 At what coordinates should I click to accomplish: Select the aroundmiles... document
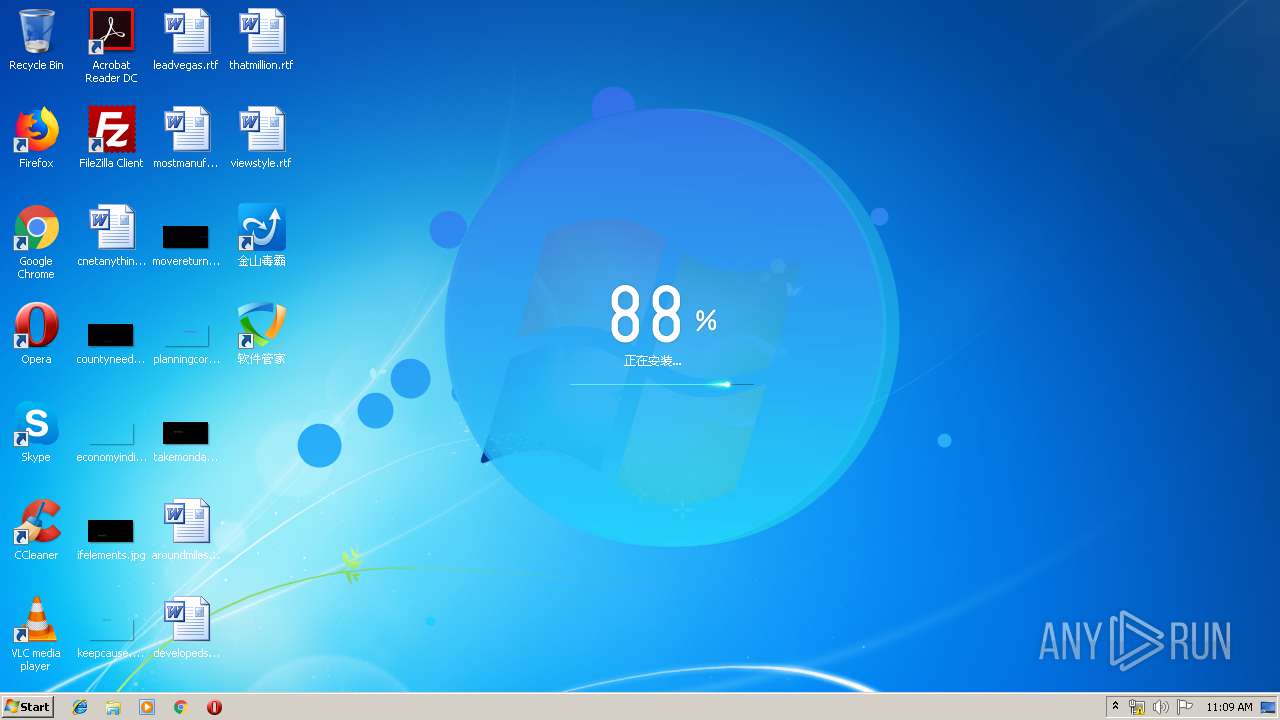(186, 530)
